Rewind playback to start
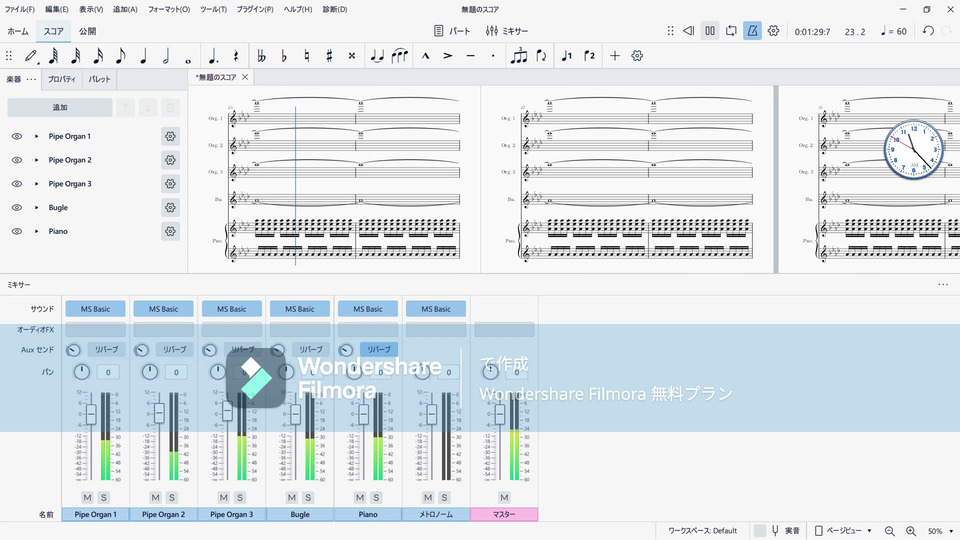This screenshot has height=540, width=960. [689, 31]
